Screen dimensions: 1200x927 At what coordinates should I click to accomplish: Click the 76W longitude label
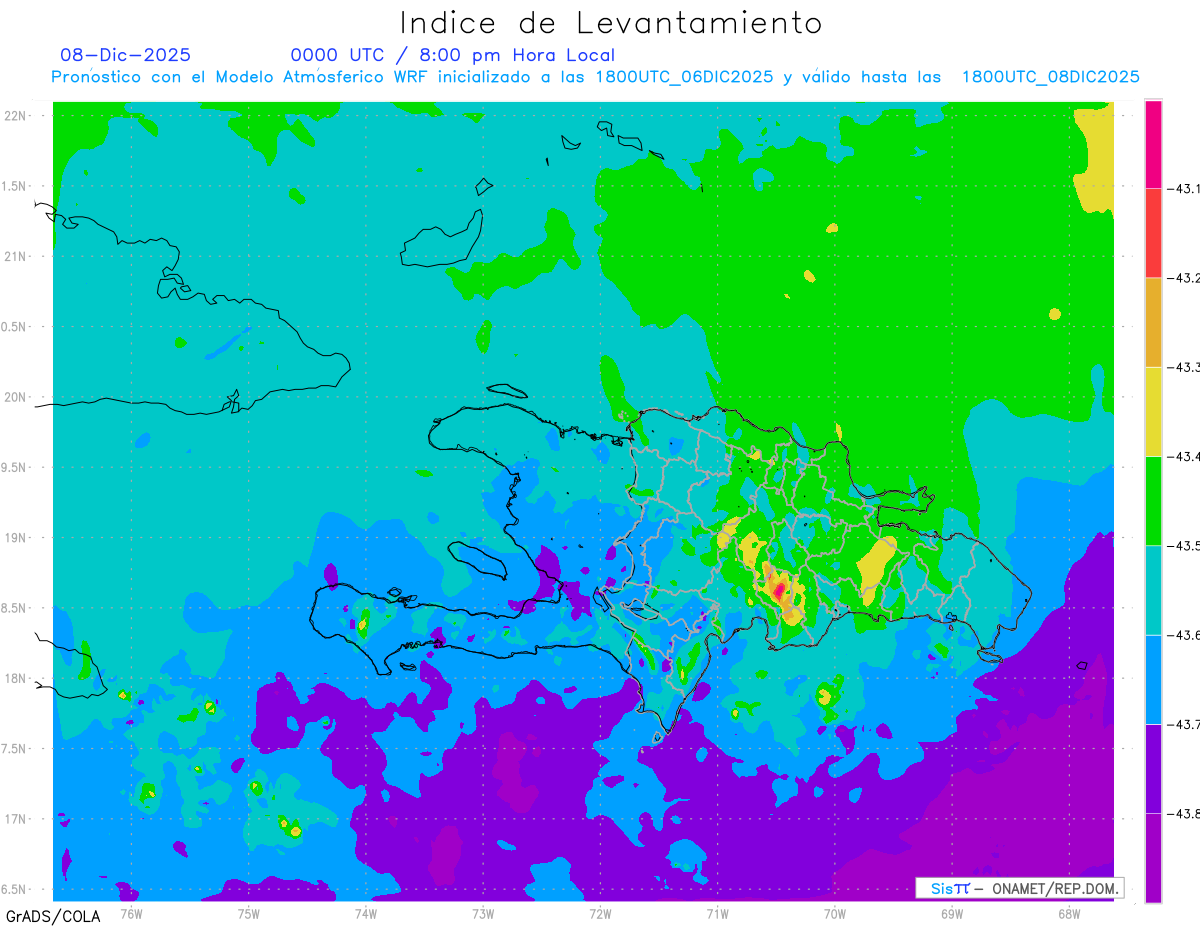click(131, 913)
